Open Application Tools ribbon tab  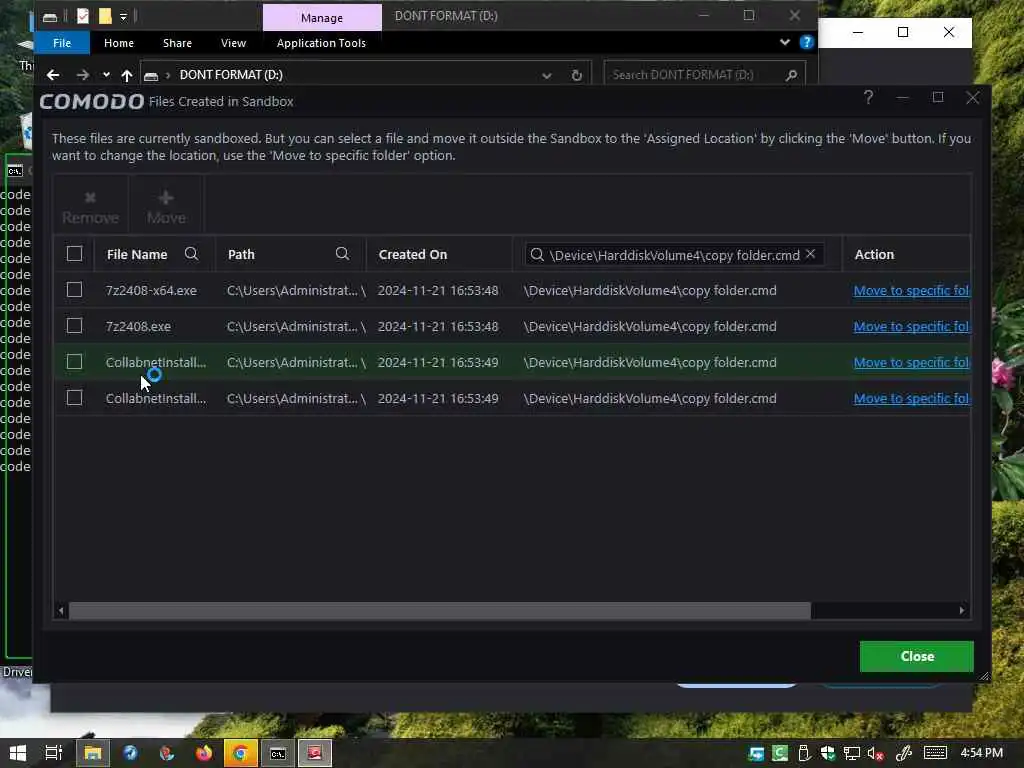pos(321,43)
